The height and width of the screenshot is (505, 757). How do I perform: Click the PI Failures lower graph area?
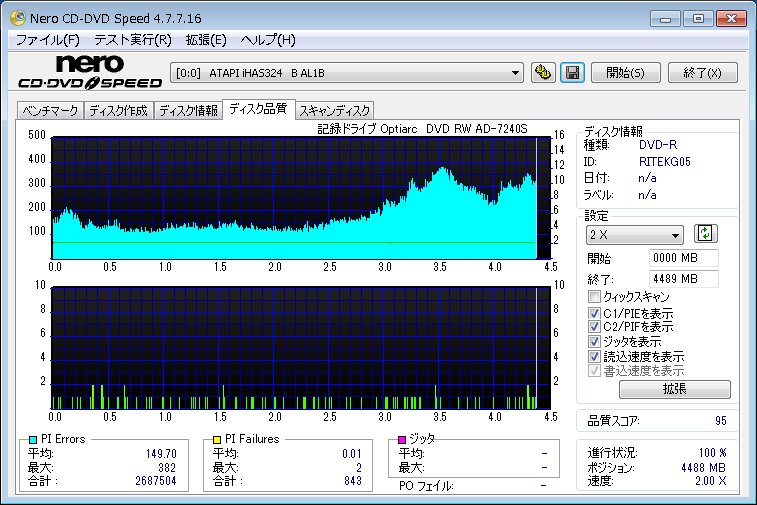pyautogui.click(x=301, y=348)
